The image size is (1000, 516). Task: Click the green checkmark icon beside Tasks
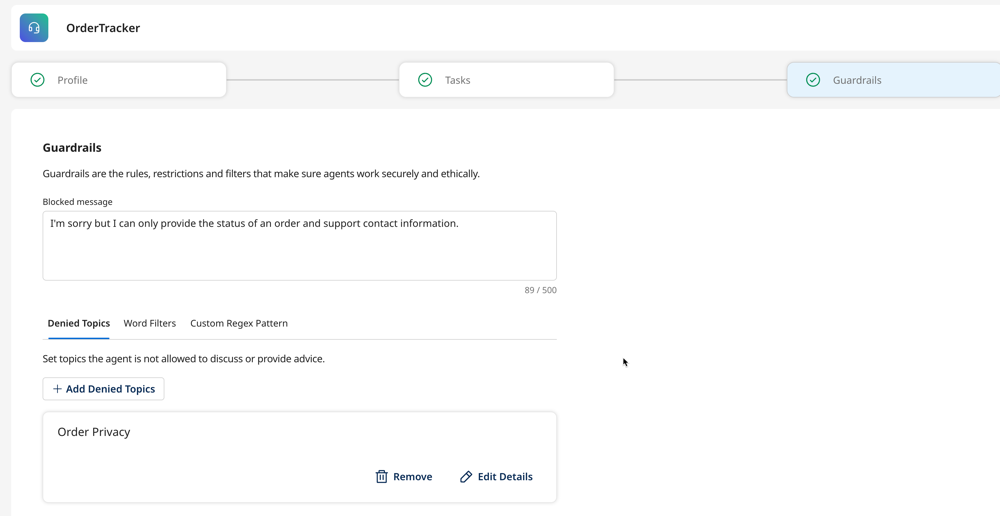[425, 80]
